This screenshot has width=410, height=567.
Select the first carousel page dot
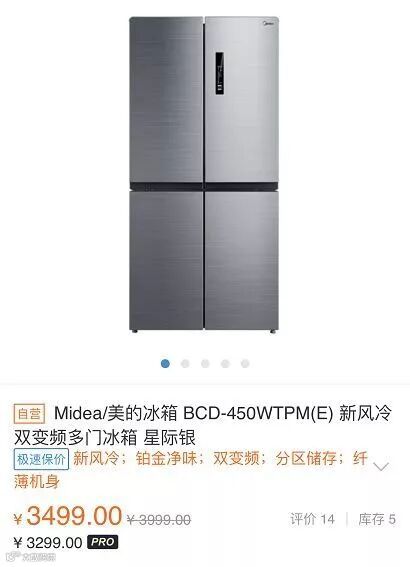[x=165, y=363]
